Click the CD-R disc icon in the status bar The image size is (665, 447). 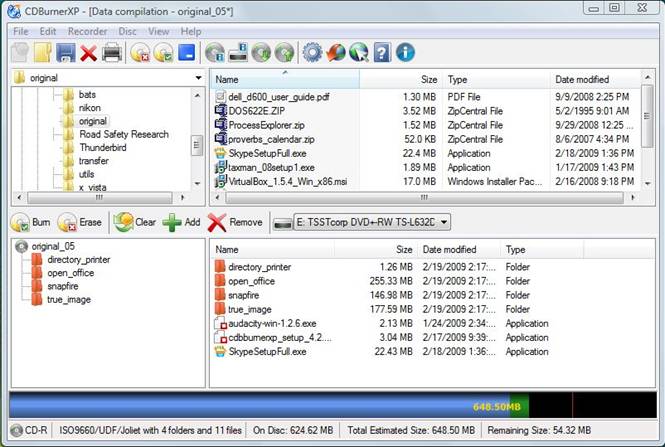tap(16, 430)
